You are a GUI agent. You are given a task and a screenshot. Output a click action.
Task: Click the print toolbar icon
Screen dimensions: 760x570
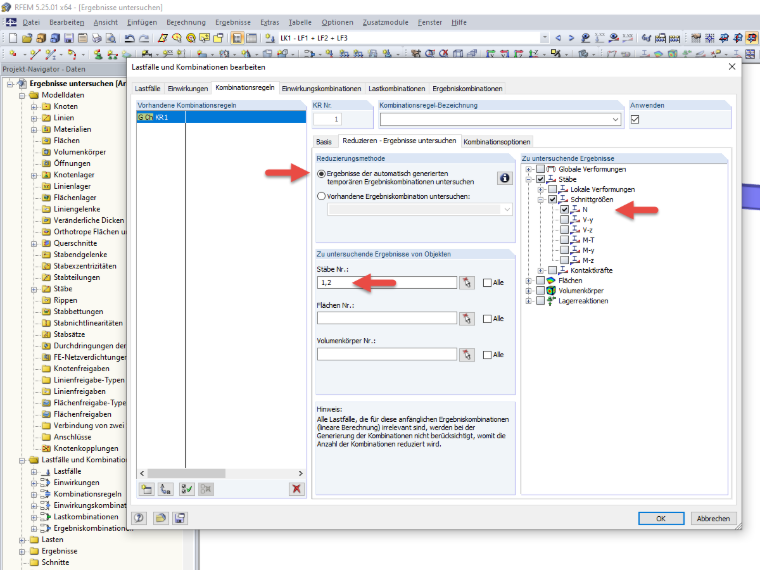point(97,38)
